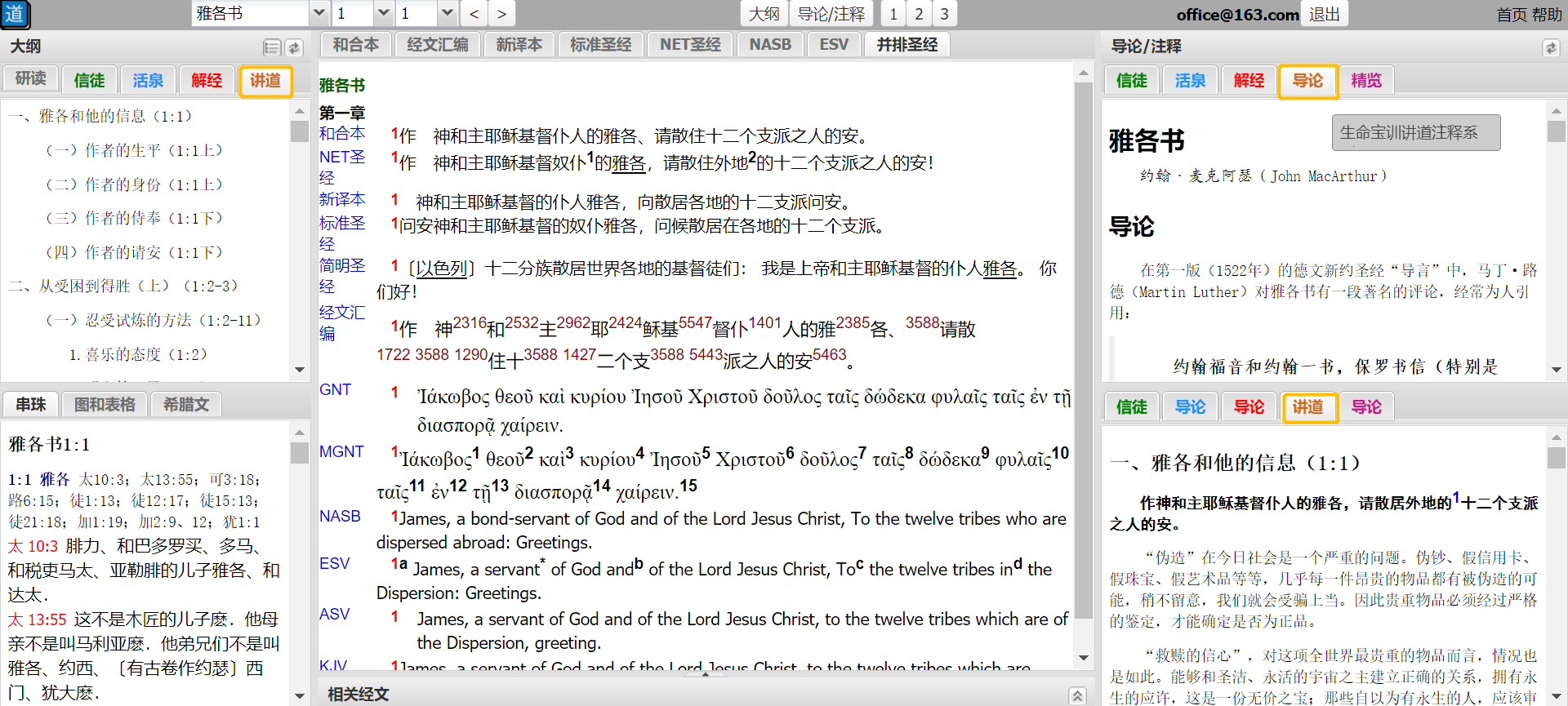Click the swap icon in 导论/注释 header
Screen dimensions: 1568x706
[1550, 48]
